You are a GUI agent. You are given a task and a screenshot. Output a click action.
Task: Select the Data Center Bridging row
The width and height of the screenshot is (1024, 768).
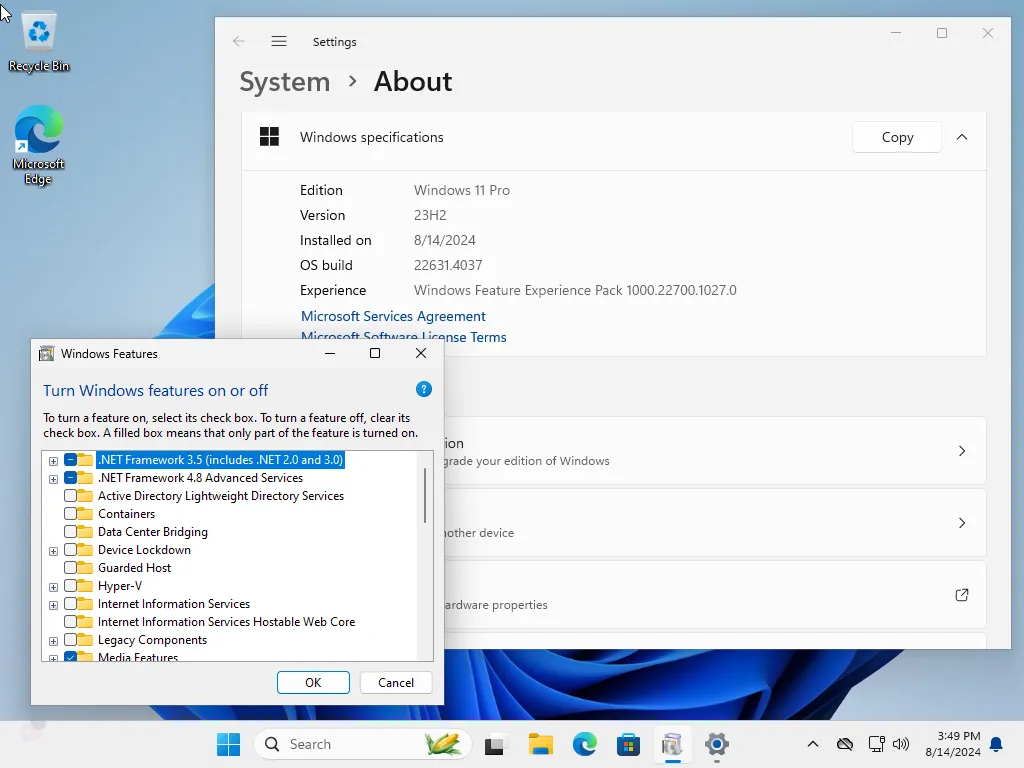point(153,532)
